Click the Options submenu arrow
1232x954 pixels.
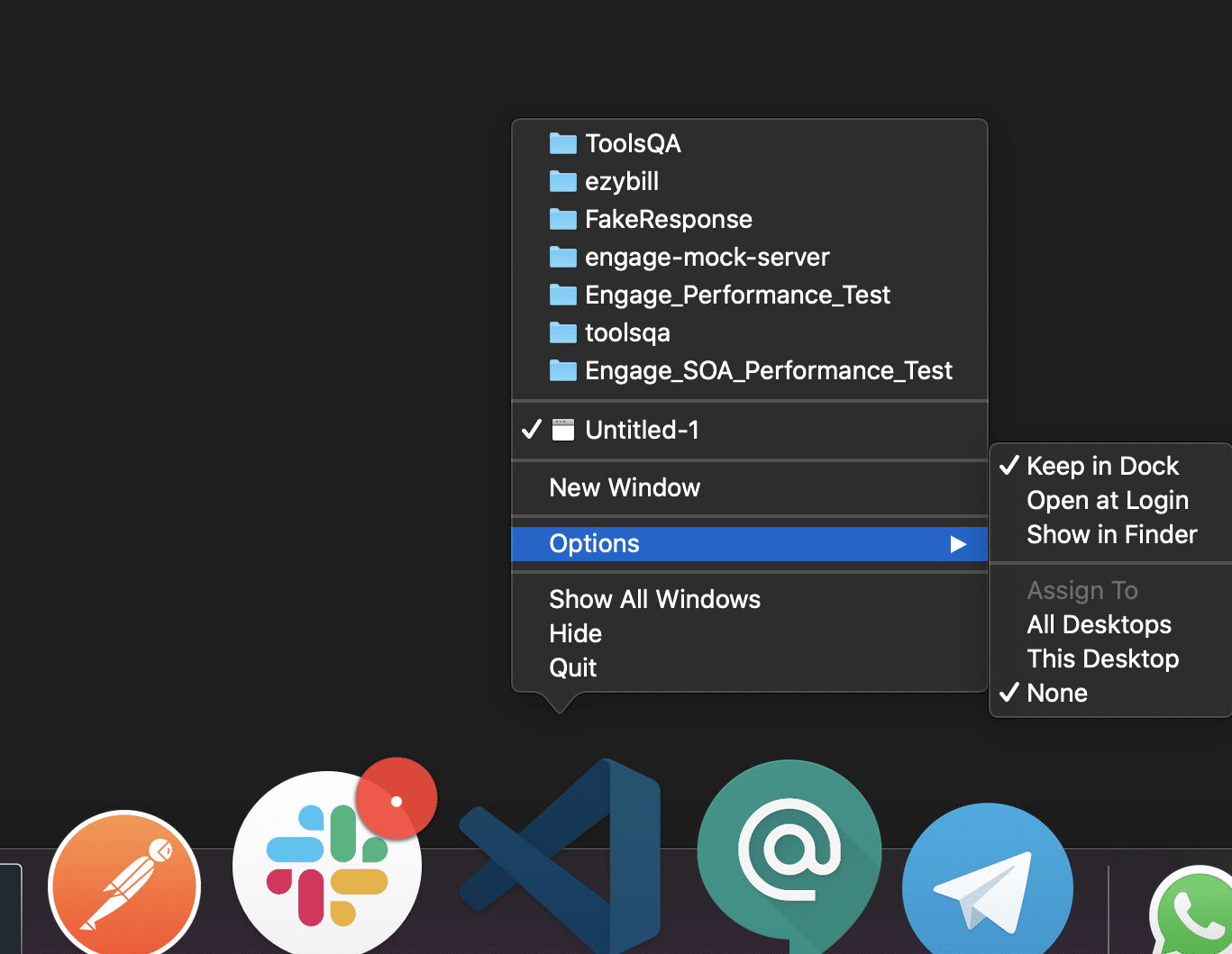tap(958, 543)
